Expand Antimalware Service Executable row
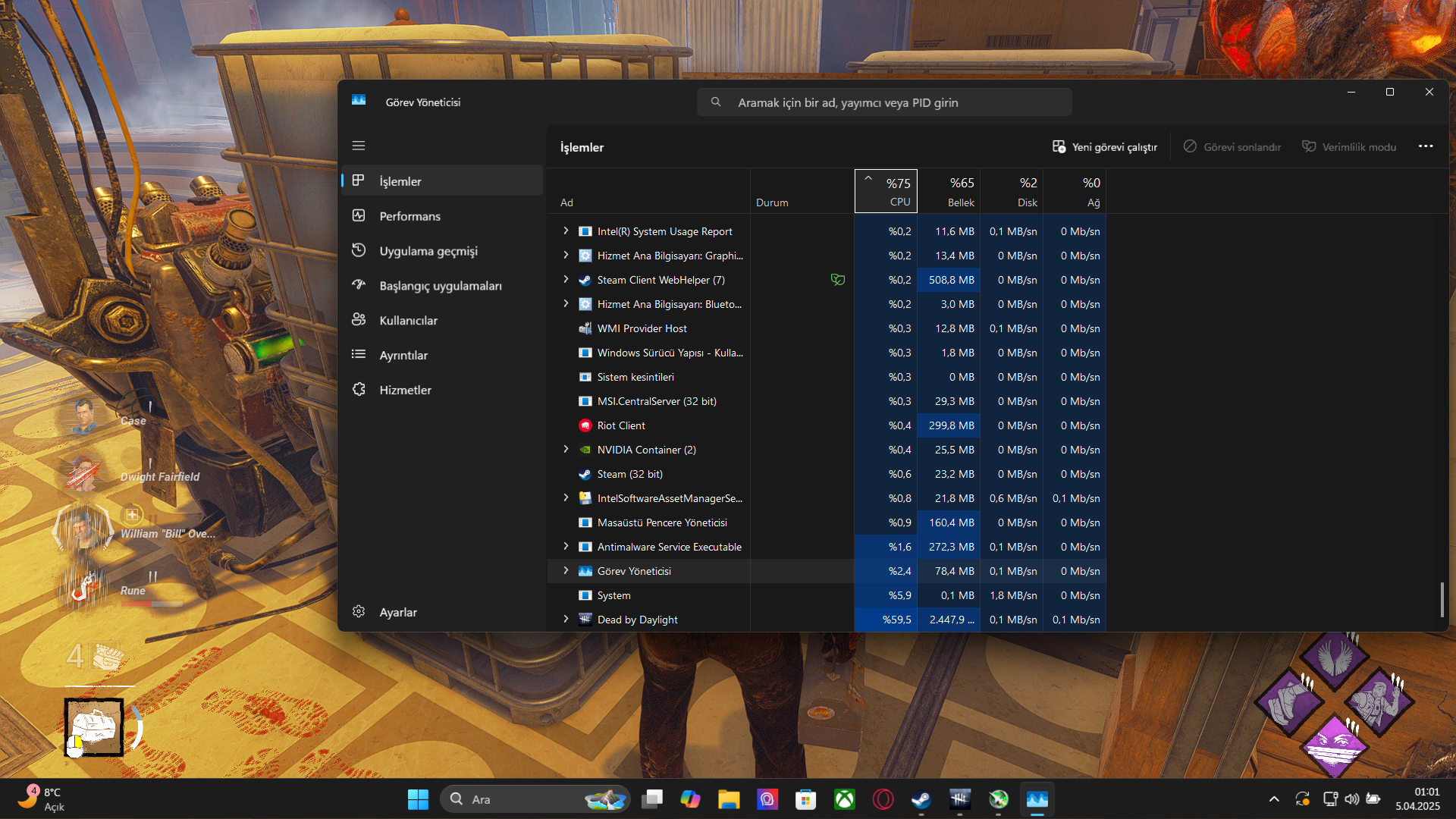Image resolution: width=1456 pixels, height=819 pixels. click(x=566, y=547)
